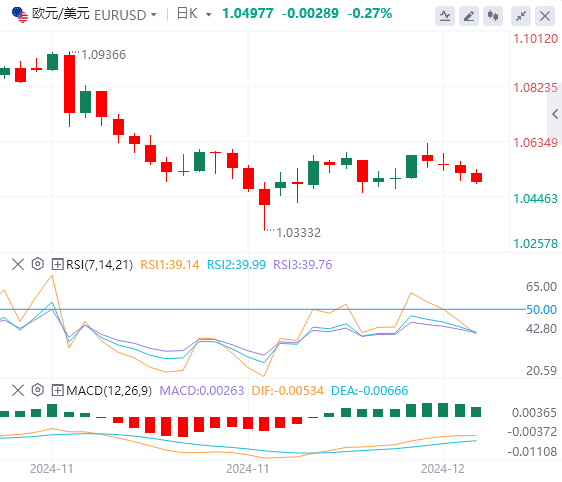Screen dimensions: 562x482
Task: Click the MACD(12,26,9) indicator label
Action: 109,391
